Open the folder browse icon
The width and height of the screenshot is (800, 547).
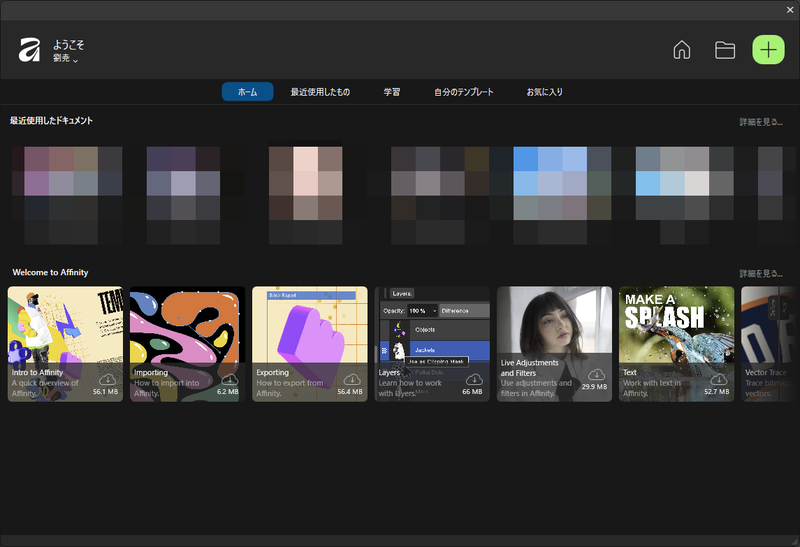click(724, 50)
